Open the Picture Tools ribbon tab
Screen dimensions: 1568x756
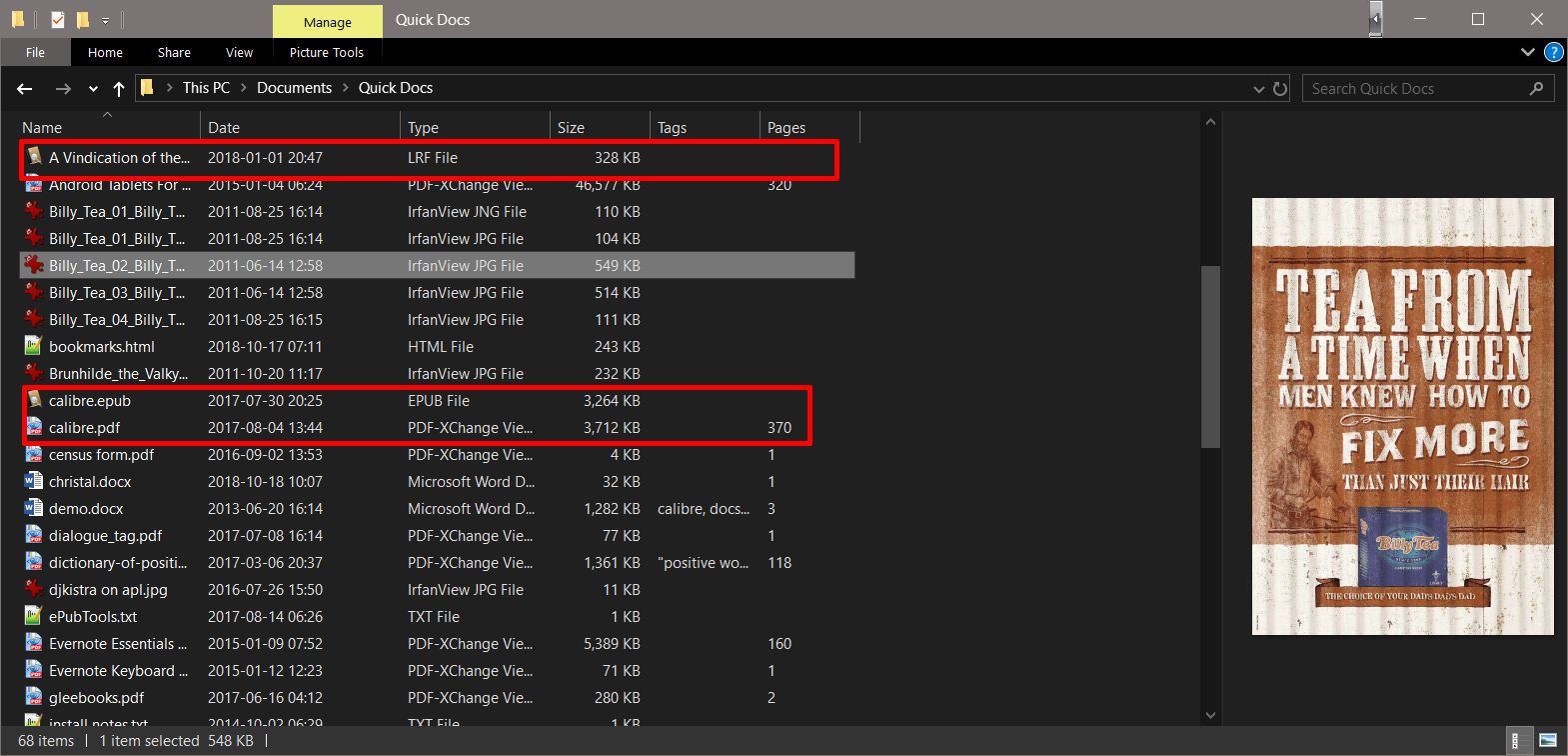327,52
